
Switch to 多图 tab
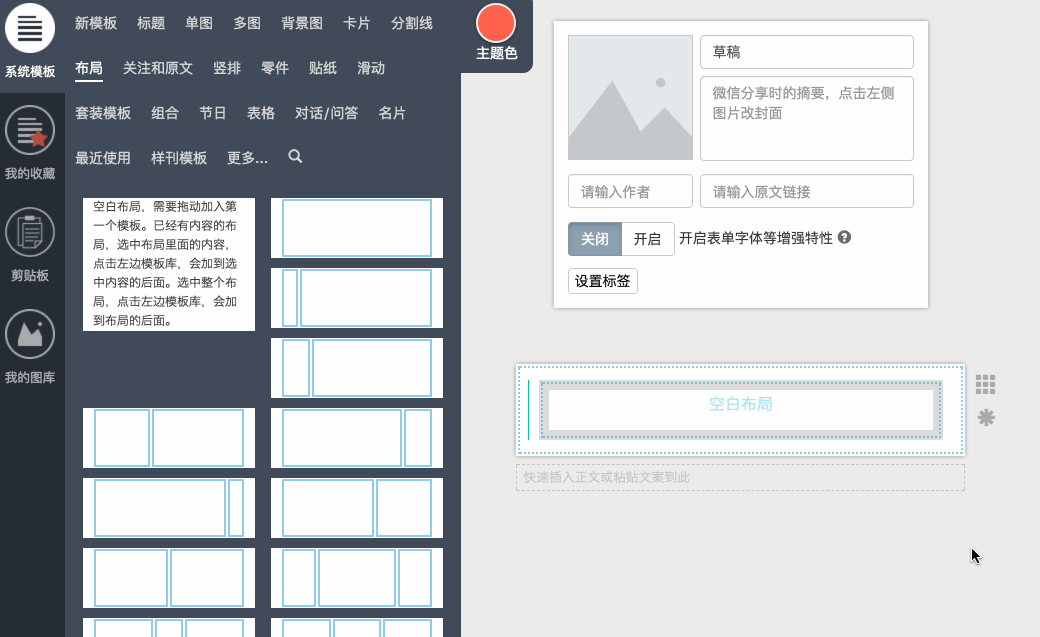247,23
